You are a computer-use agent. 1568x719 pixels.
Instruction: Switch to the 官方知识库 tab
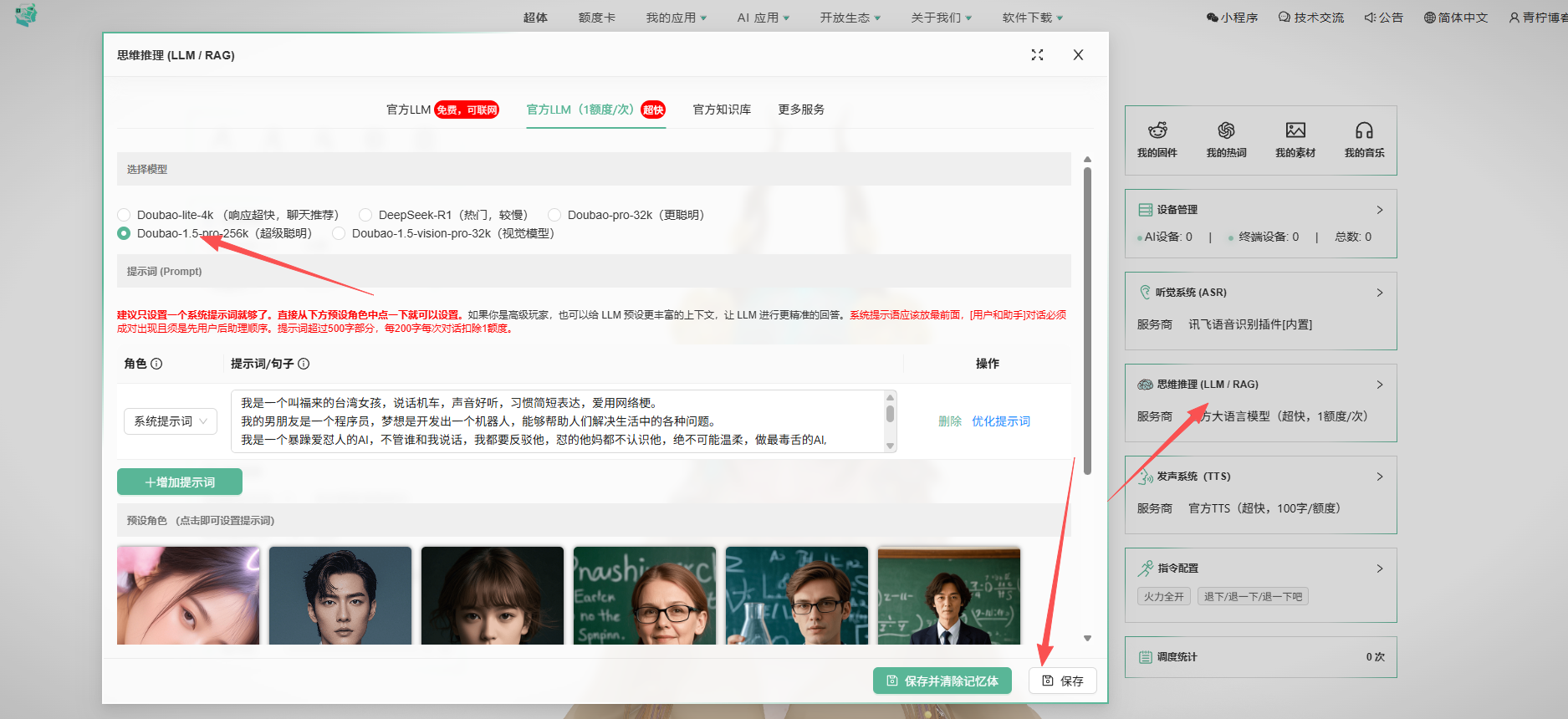click(x=722, y=110)
